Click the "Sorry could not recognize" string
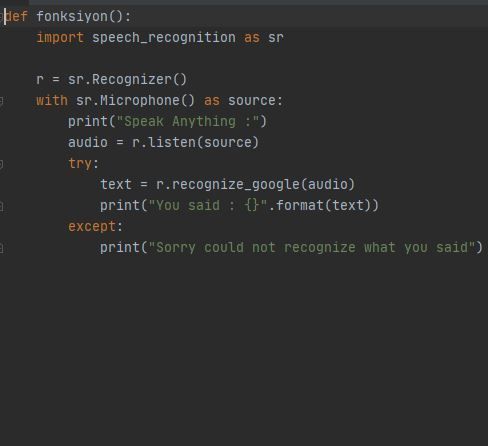Viewport: 488px width, 446px height. tap(312, 248)
